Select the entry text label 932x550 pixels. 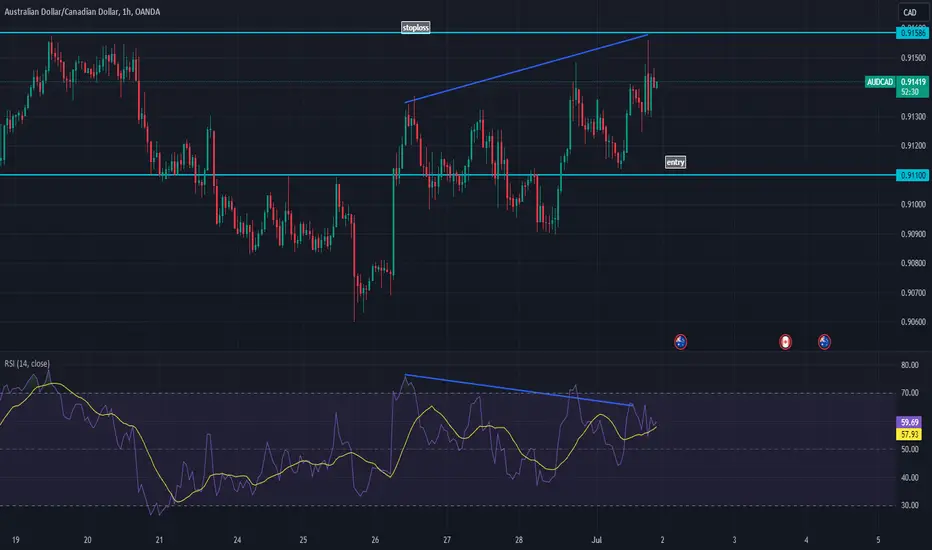675,162
